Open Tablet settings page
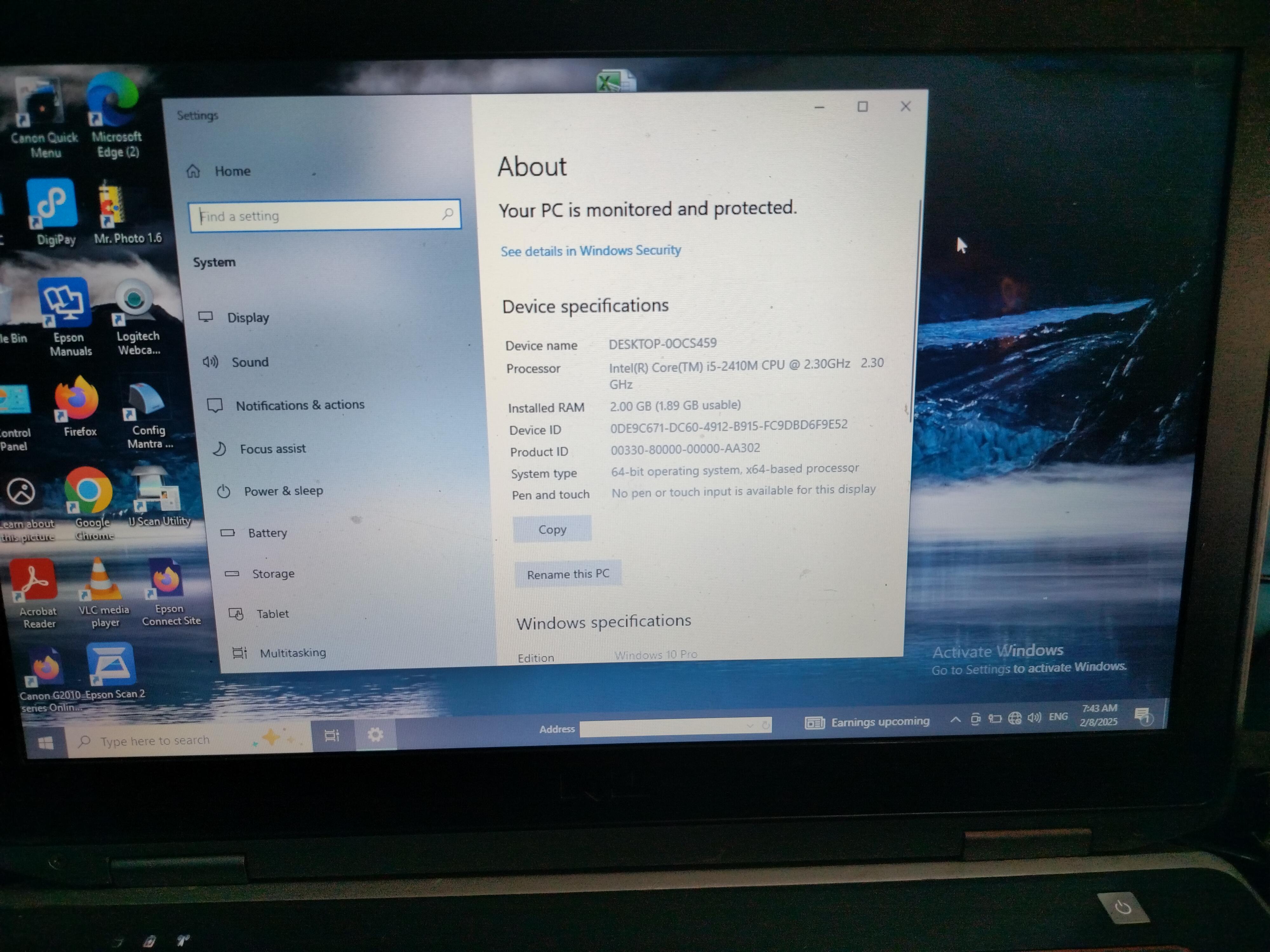Screen dimensions: 1270x952 click(x=259, y=613)
